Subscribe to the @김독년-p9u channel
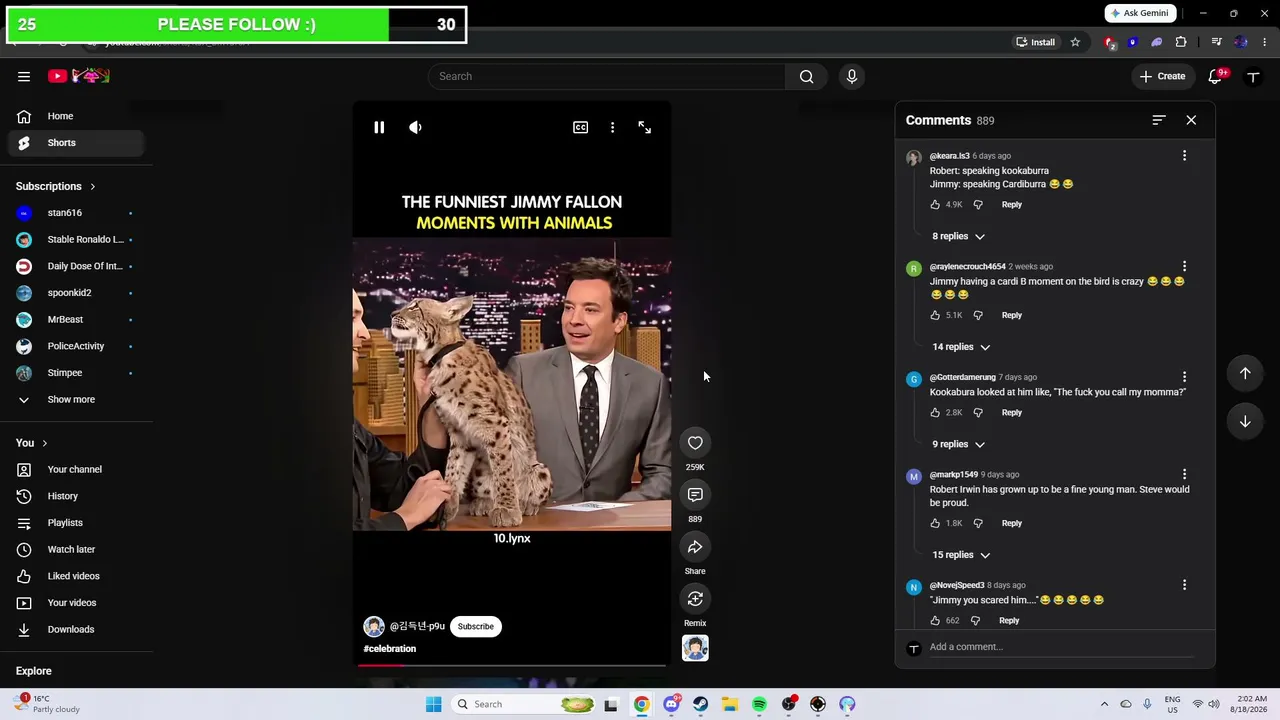 tap(476, 626)
